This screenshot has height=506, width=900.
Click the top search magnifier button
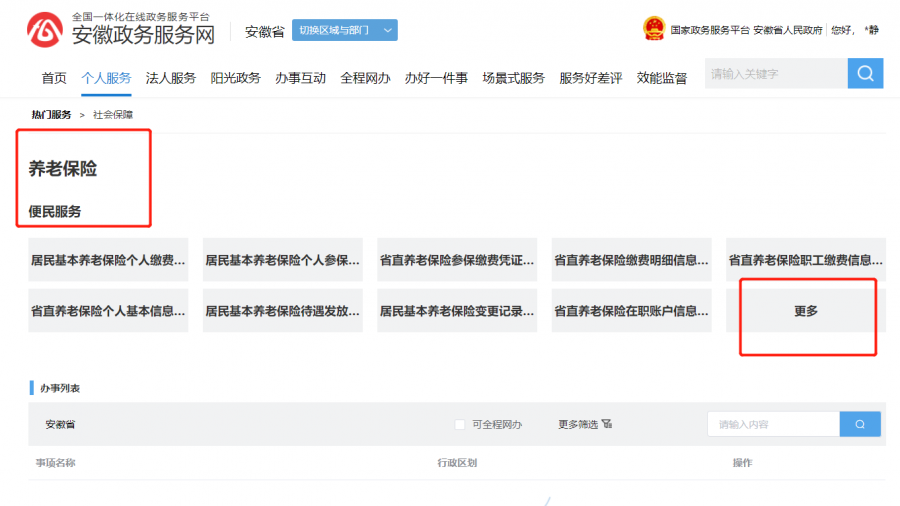(x=865, y=73)
